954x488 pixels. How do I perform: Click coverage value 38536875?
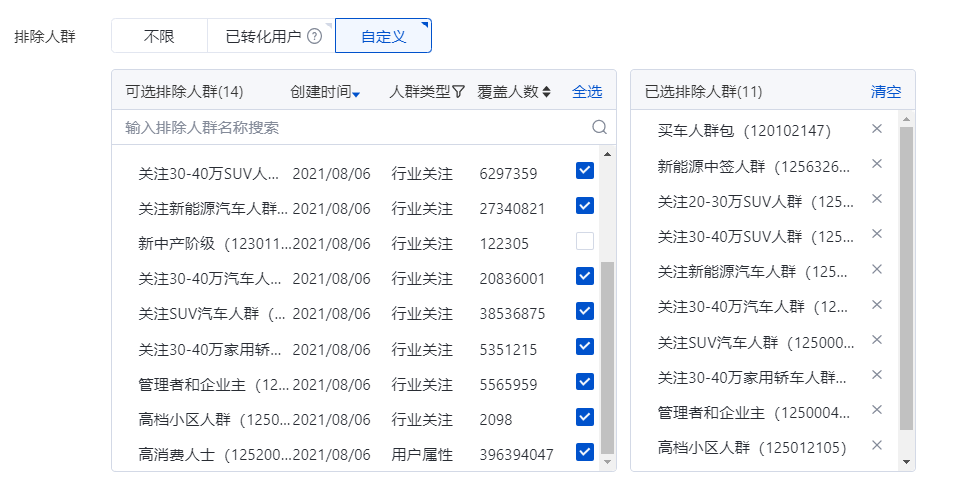512,314
